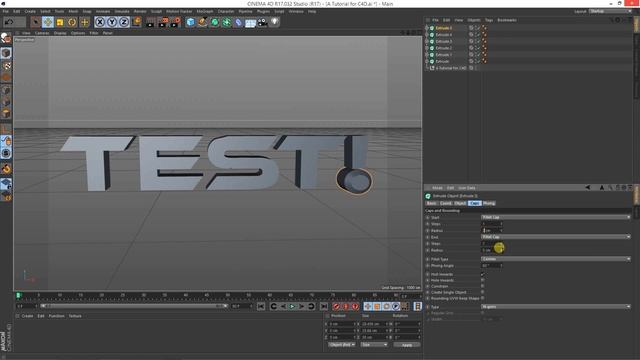Toggle the Extrude.4 enable checkmark
The height and width of the screenshot is (360, 640).
pos(478,35)
